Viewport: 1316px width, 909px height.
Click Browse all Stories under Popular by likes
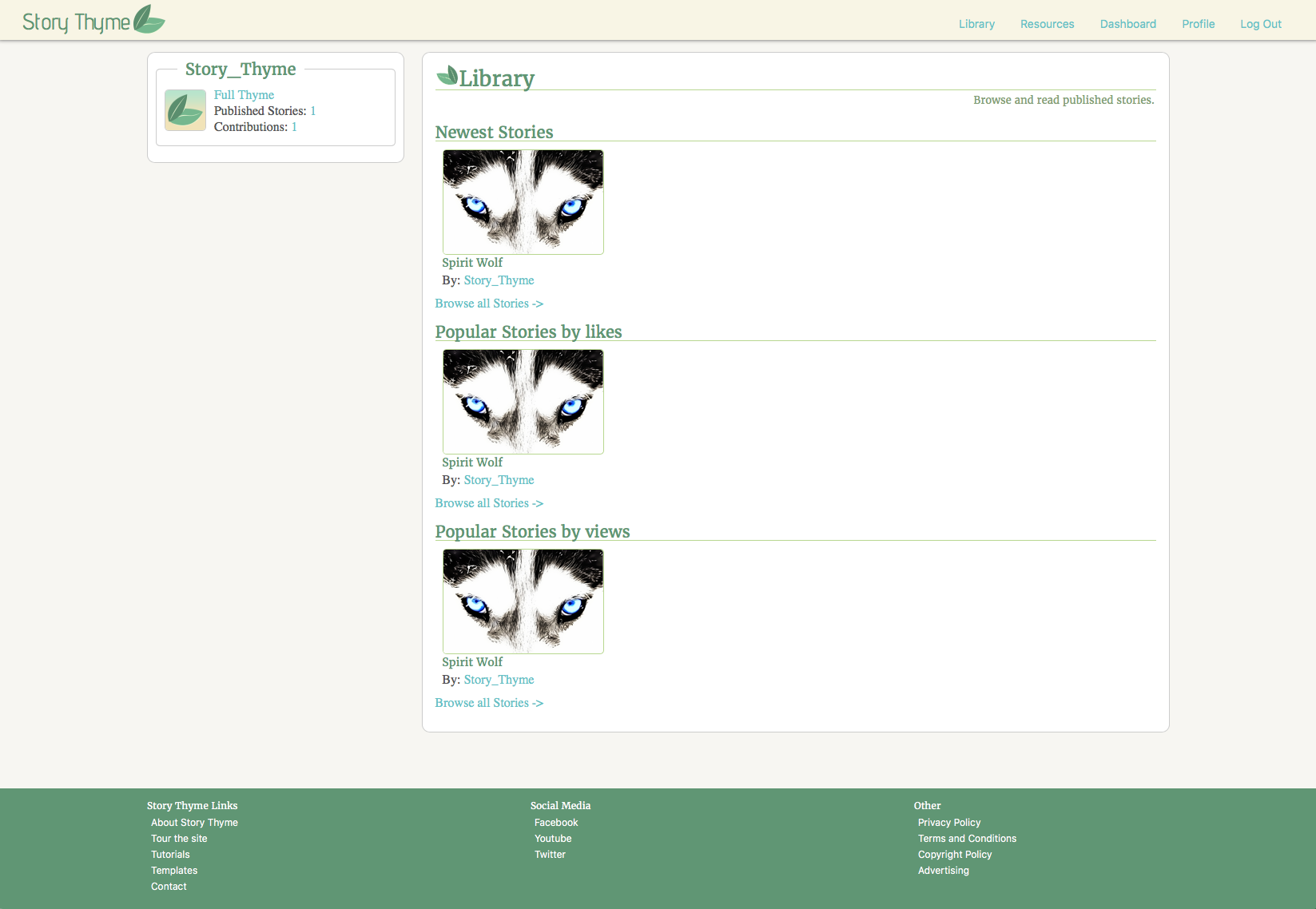(489, 503)
